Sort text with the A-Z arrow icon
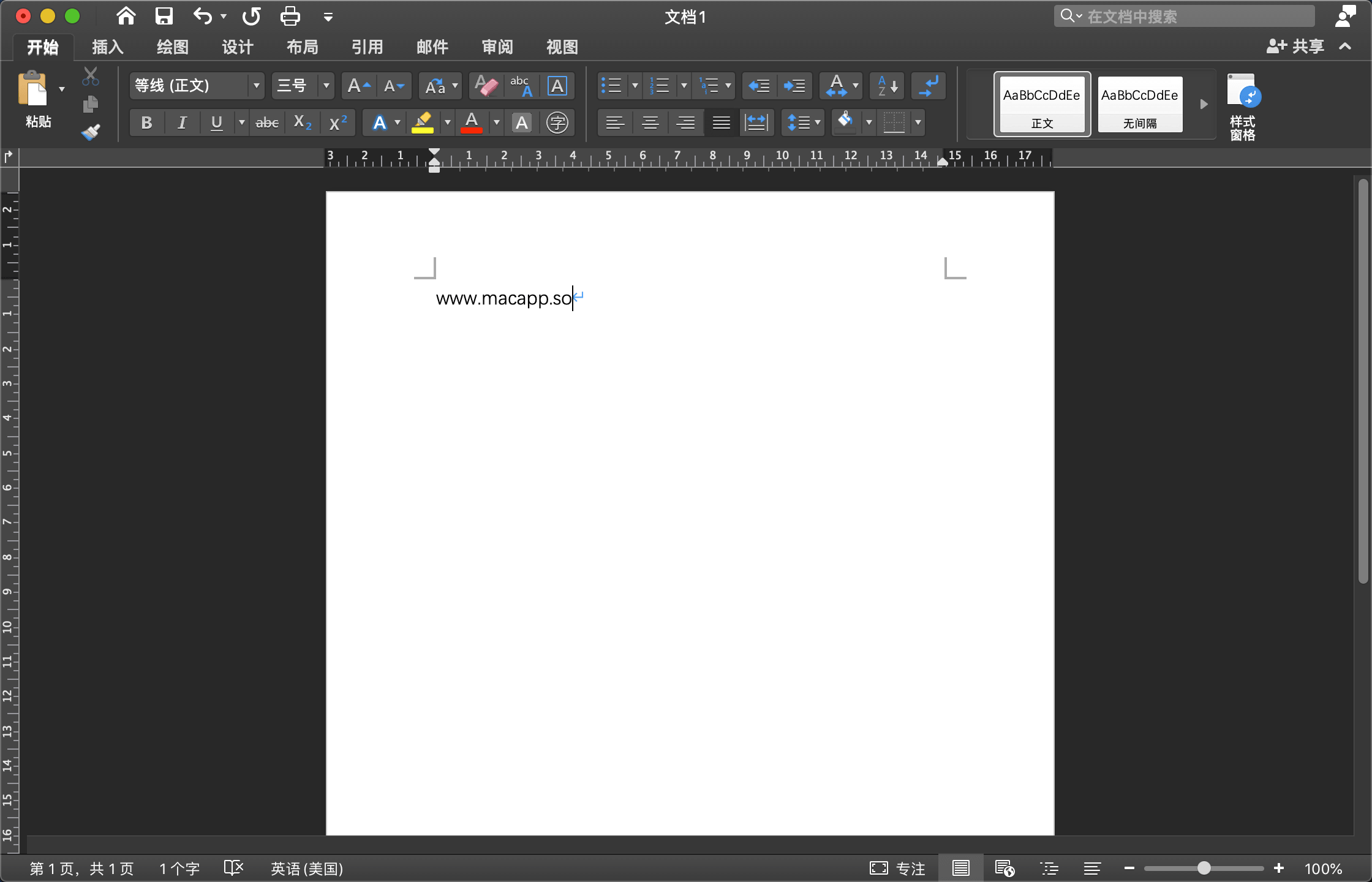The image size is (1372, 882). coord(888,86)
